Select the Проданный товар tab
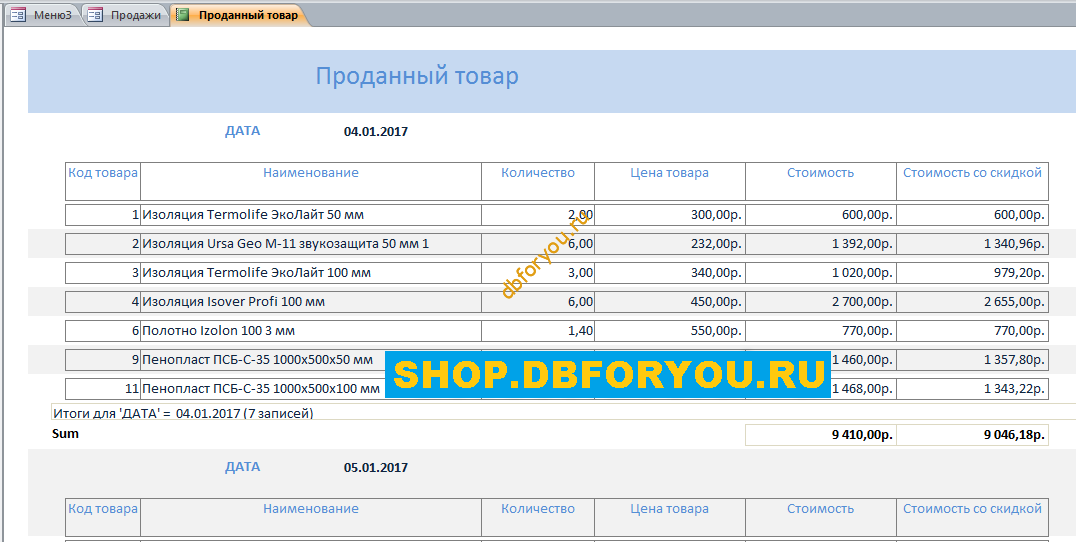The width and height of the screenshot is (1076, 542). coord(239,14)
